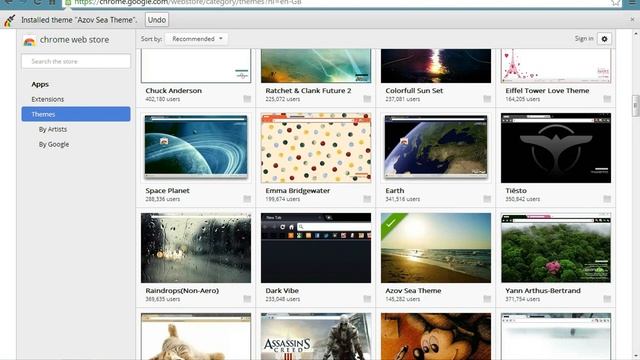Image resolution: width=640 pixels, height=360 pixels.
Task: Click the theme paintbrush icon in infobar
Action: tap(9, 20)
